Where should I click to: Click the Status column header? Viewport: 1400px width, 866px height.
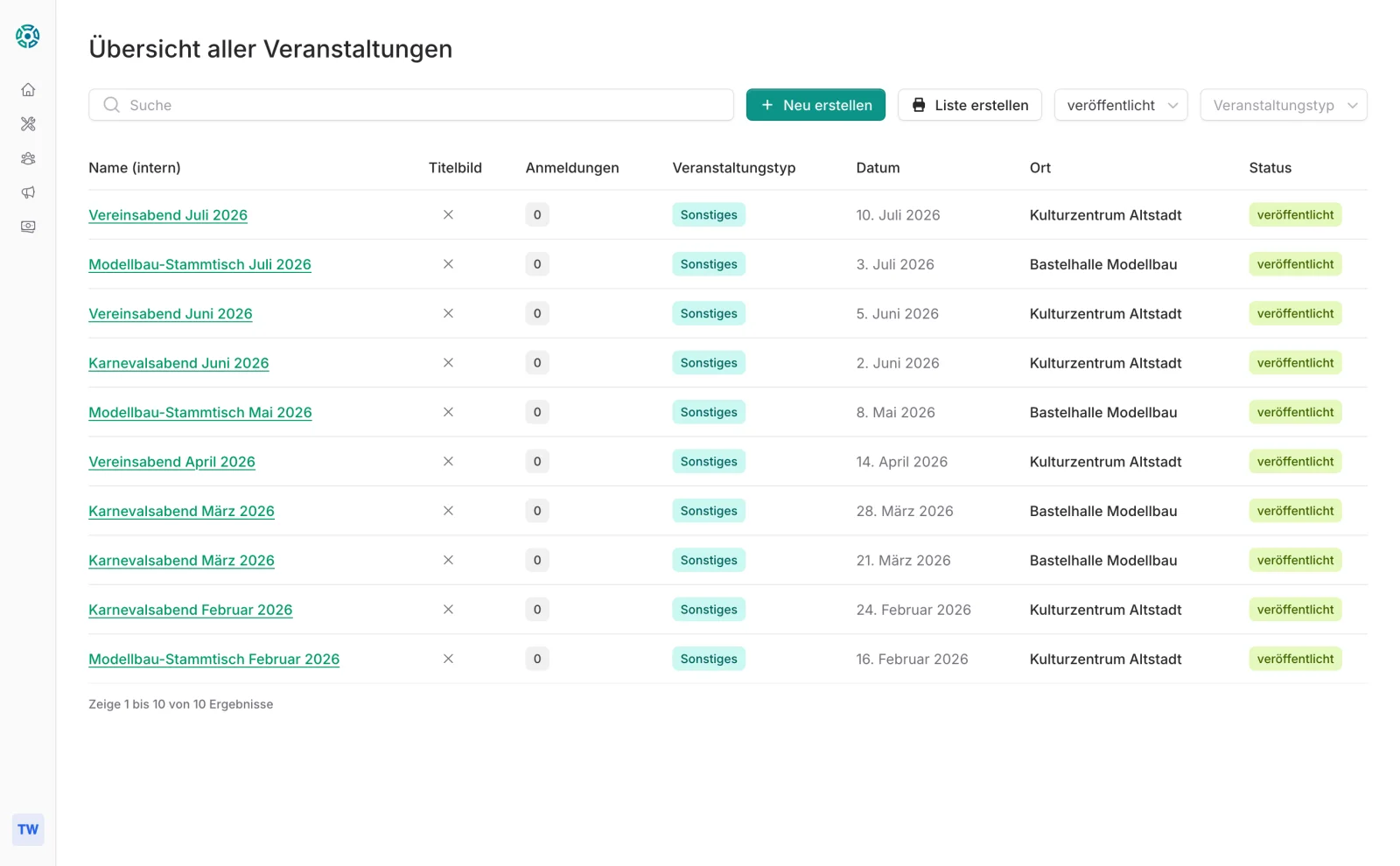click(1270, 168)
